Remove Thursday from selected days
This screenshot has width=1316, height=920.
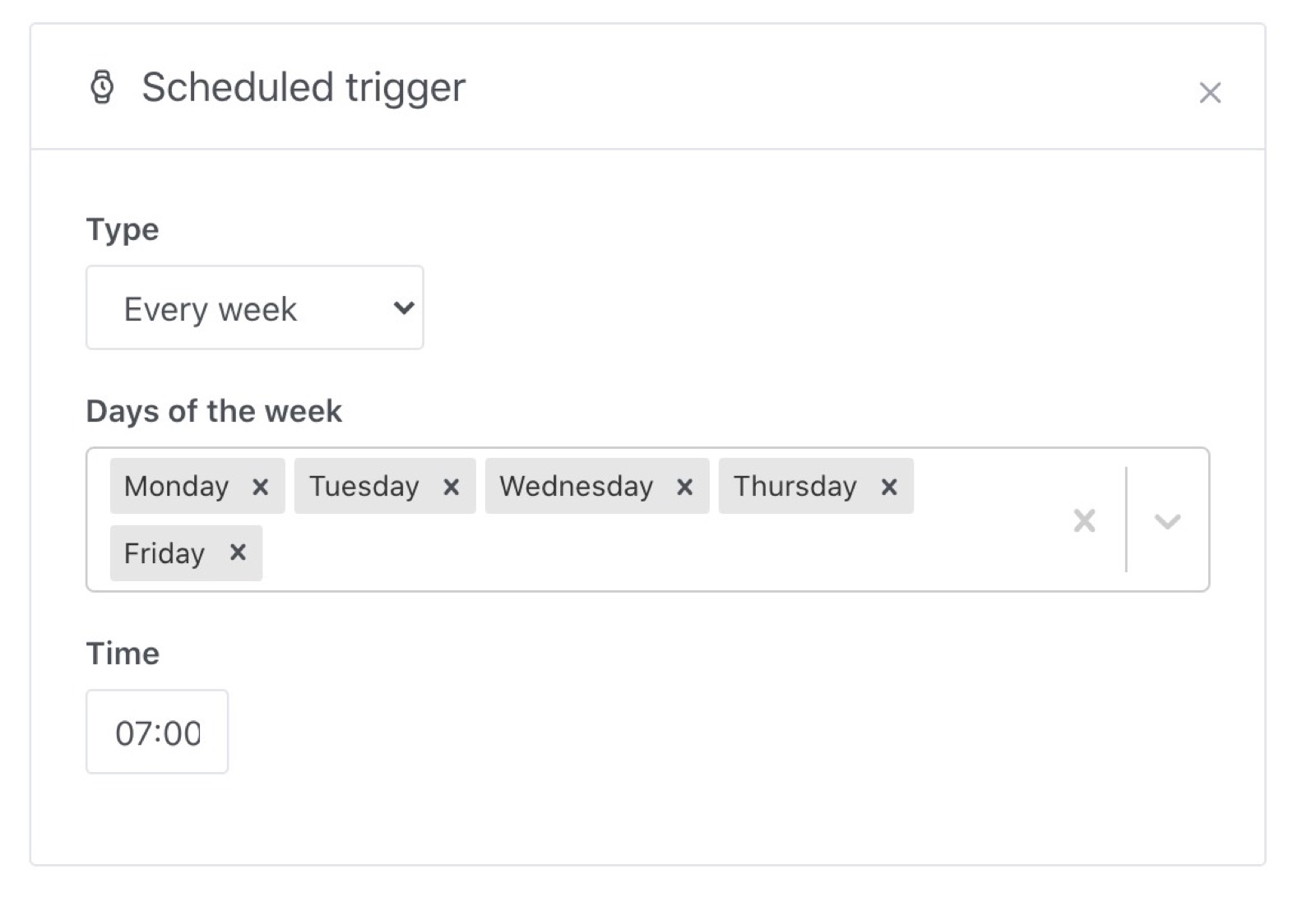click(889, 487)
